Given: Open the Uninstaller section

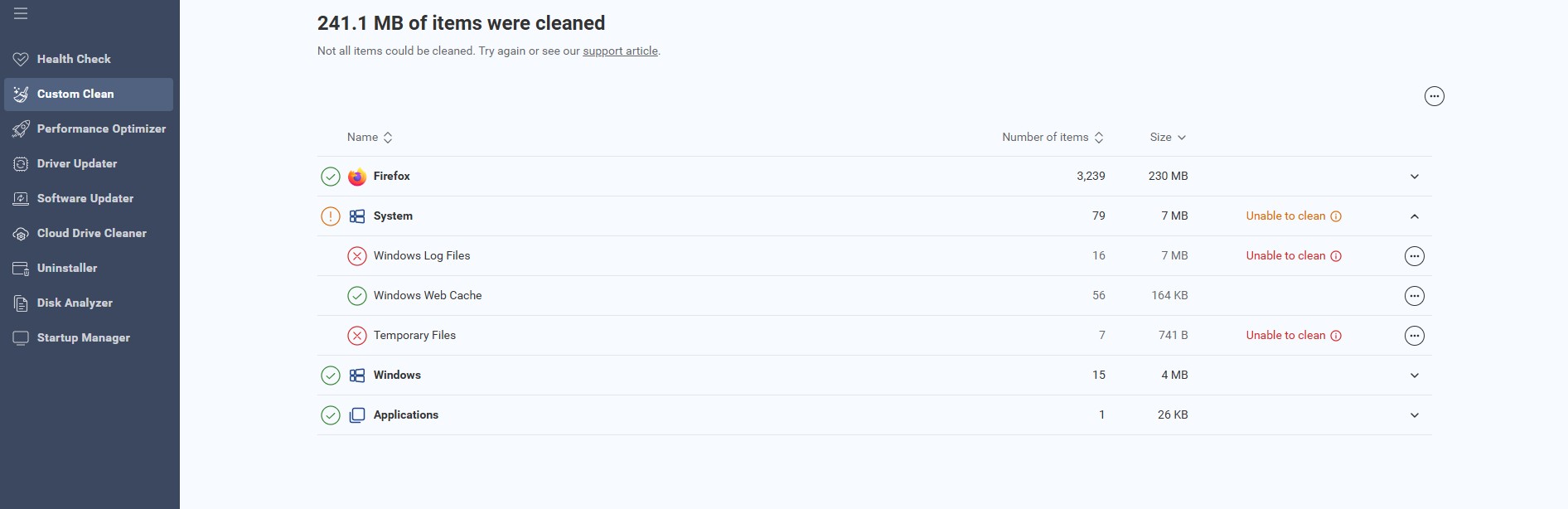Looking at the screenshot, I should (66, 268).
